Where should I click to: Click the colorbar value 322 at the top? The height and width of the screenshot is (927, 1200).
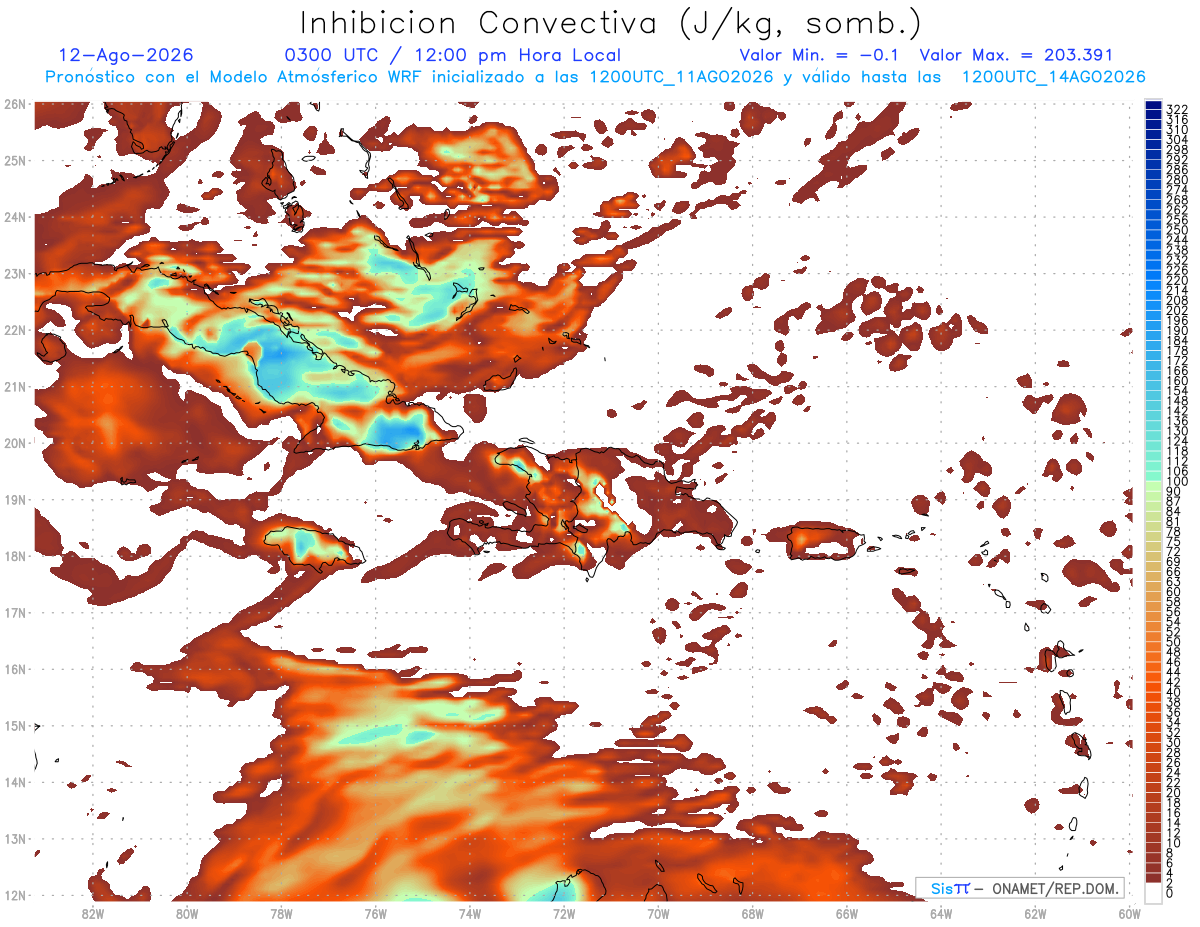coord(1177,109)
